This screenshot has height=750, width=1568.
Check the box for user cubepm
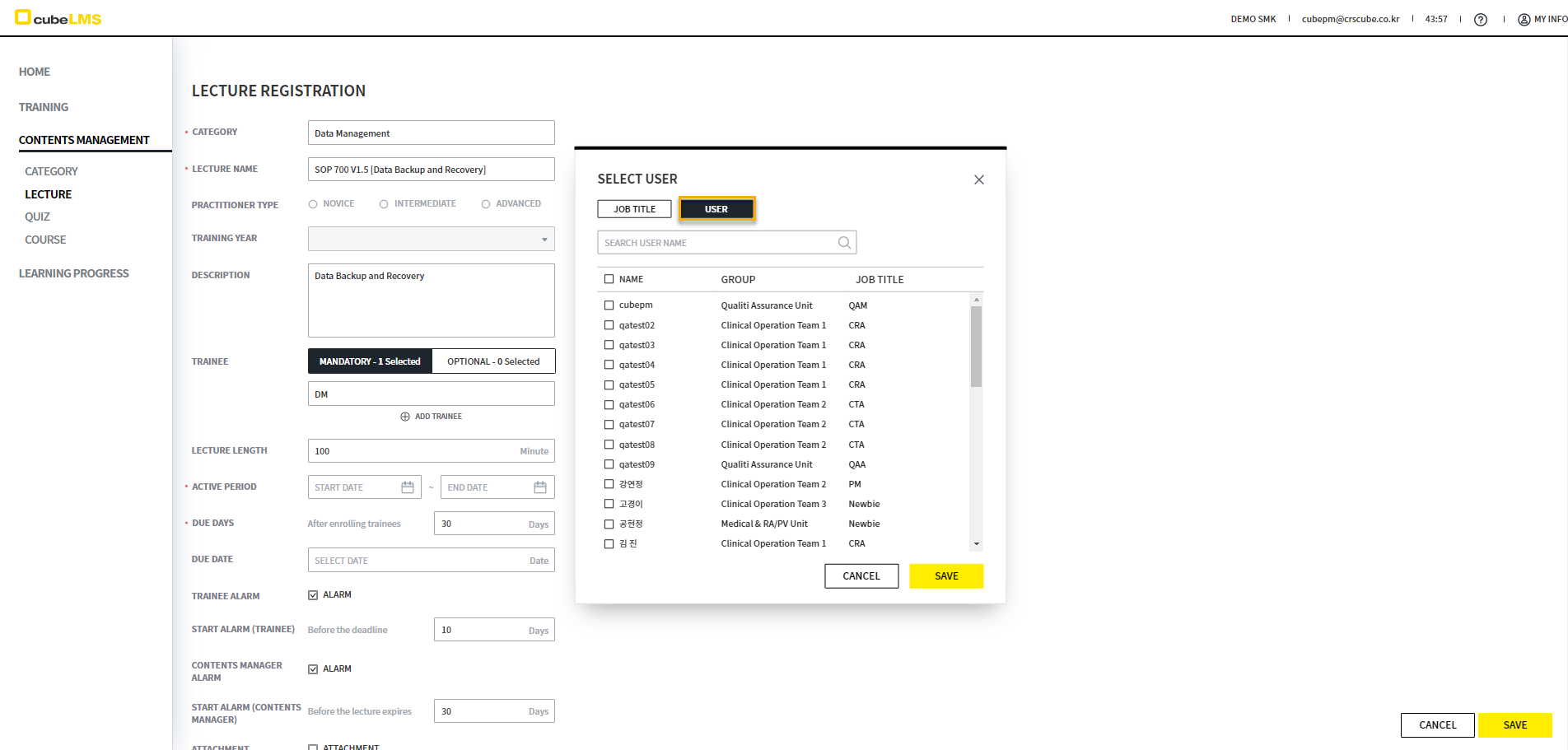tap(609, 305)
